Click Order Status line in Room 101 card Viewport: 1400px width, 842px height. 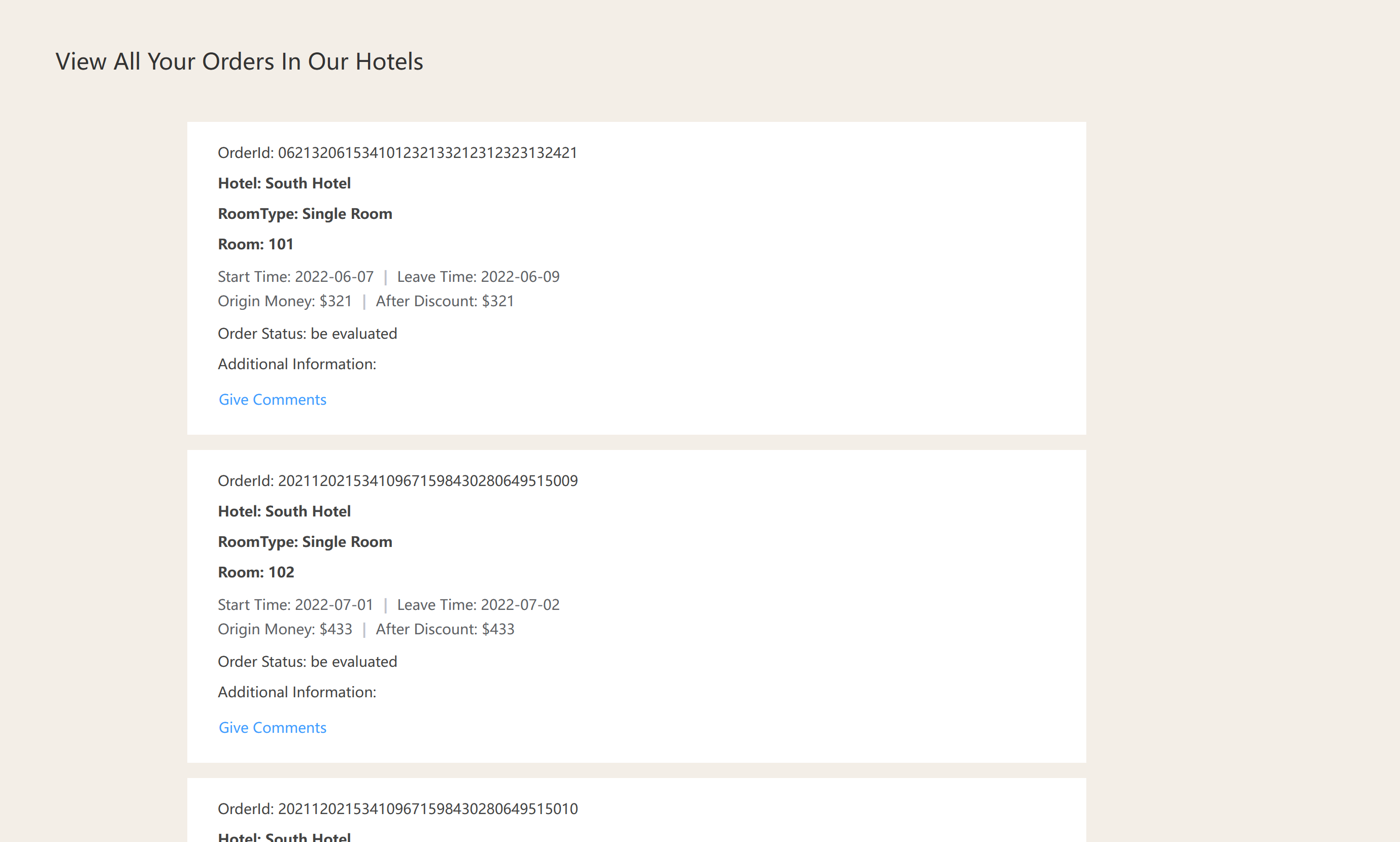pos(307,333)
